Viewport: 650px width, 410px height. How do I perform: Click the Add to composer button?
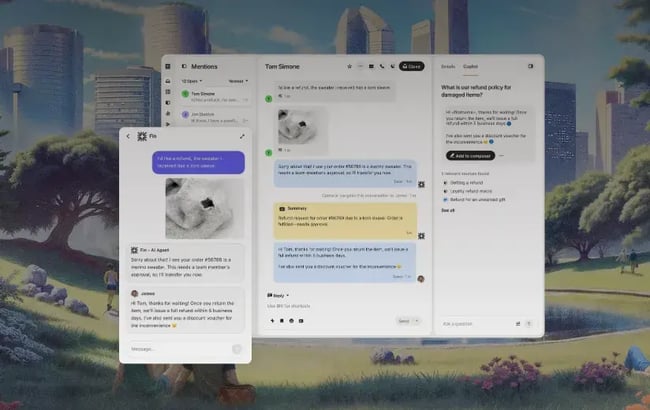(x=471, y=156)
